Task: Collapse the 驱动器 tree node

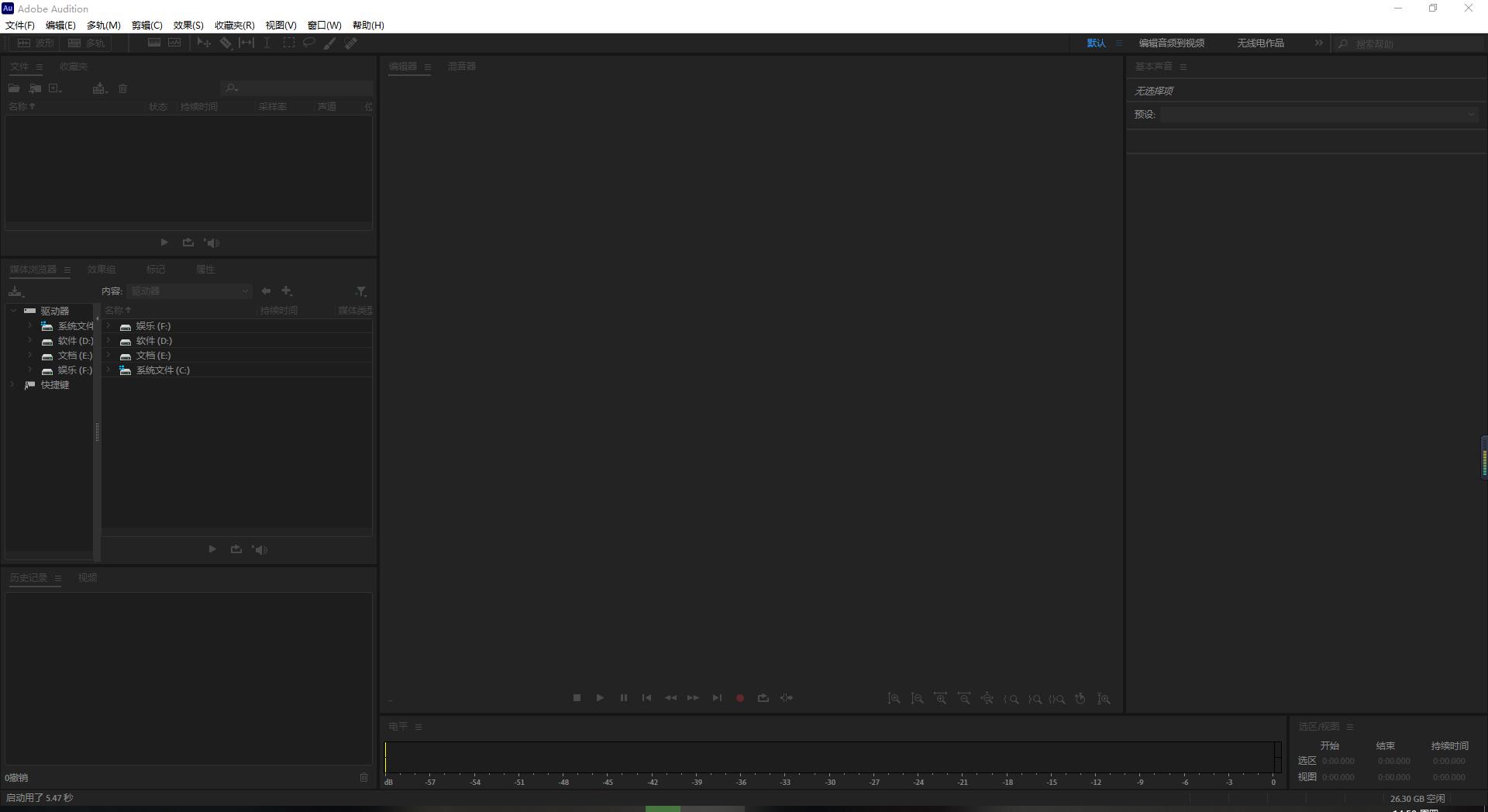Action: (x=13, y=311)
